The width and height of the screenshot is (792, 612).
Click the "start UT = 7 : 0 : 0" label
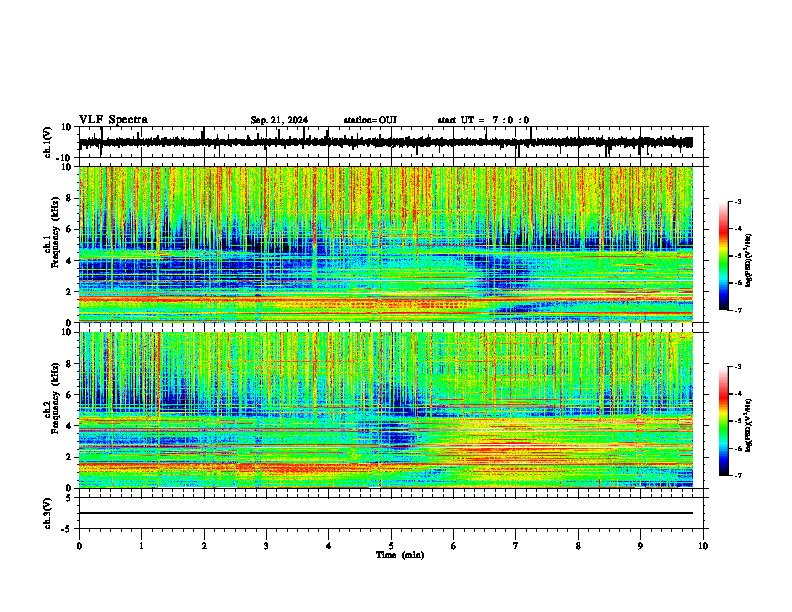483,120
